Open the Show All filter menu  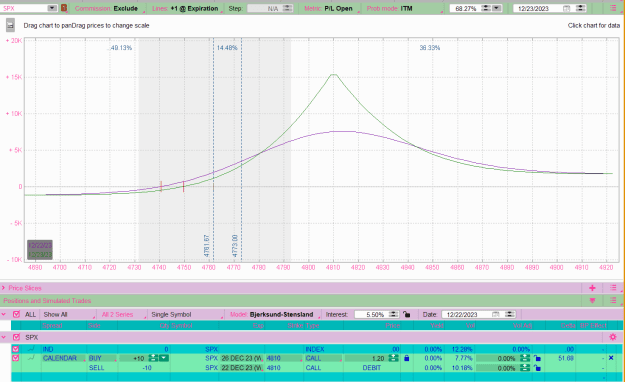point(68,314)
